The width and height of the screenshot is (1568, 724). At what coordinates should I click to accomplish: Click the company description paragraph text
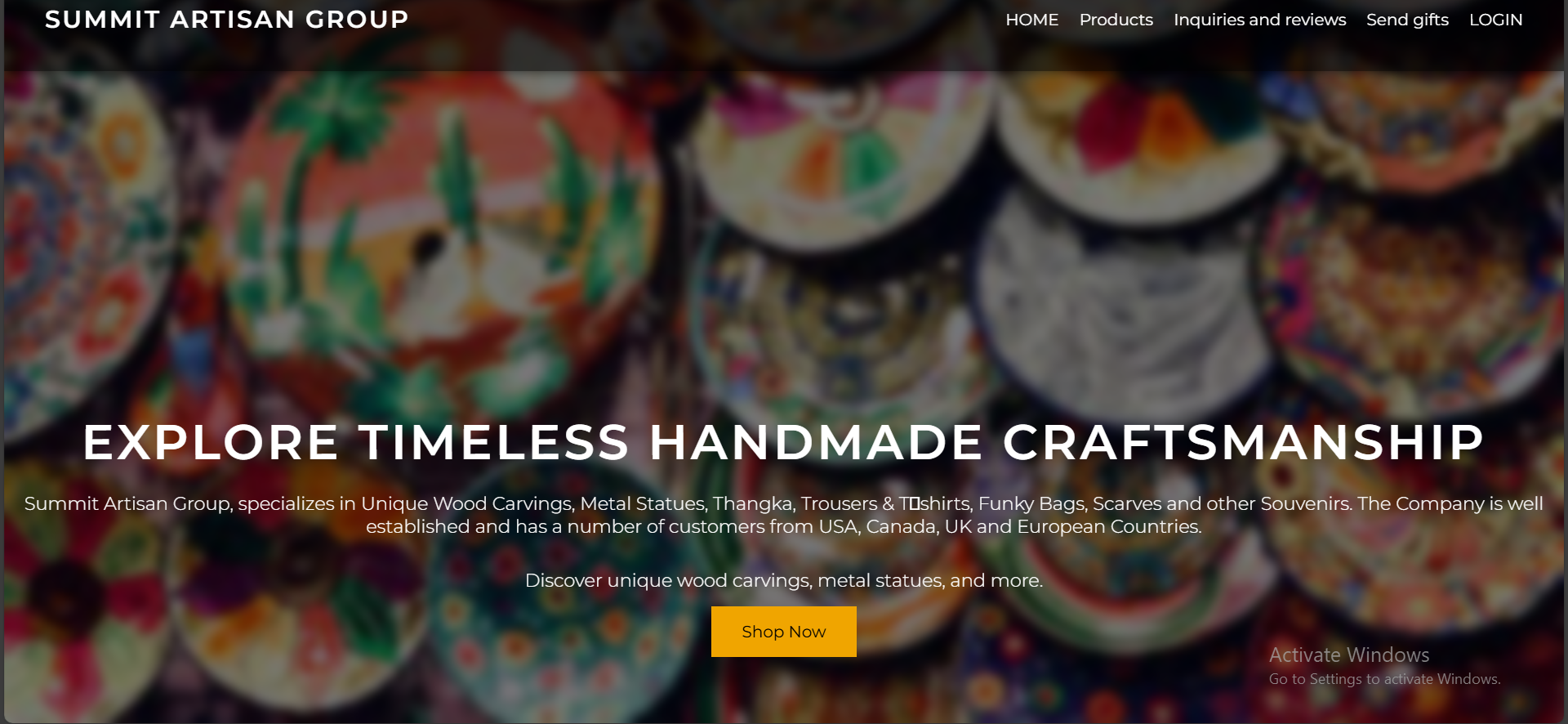(783, 515)
